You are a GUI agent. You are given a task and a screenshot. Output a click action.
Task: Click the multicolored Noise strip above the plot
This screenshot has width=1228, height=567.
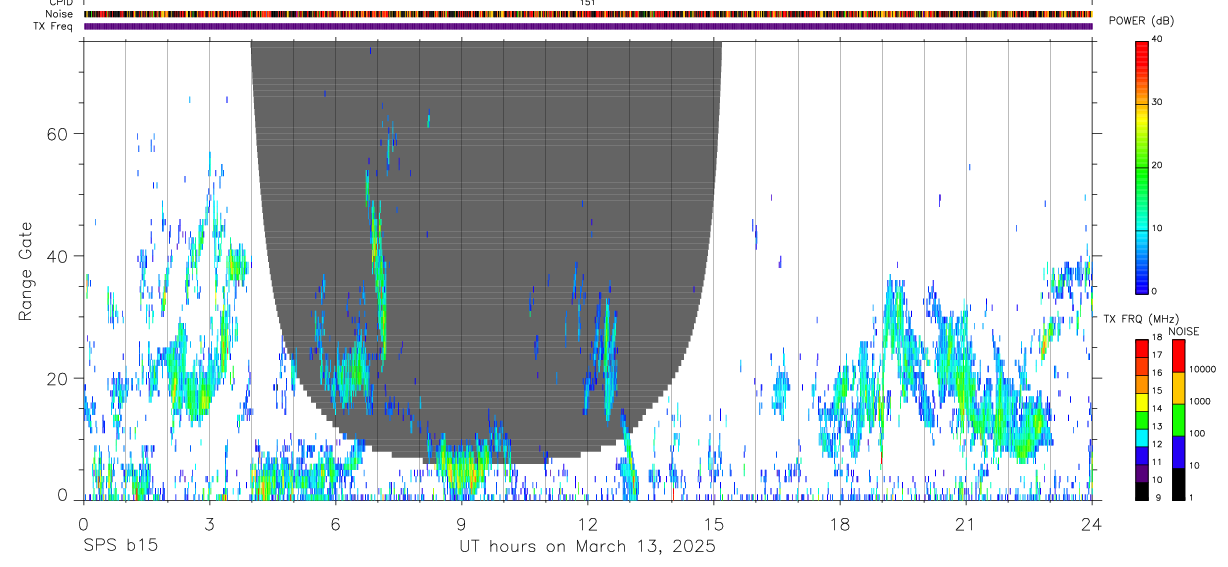588,14
